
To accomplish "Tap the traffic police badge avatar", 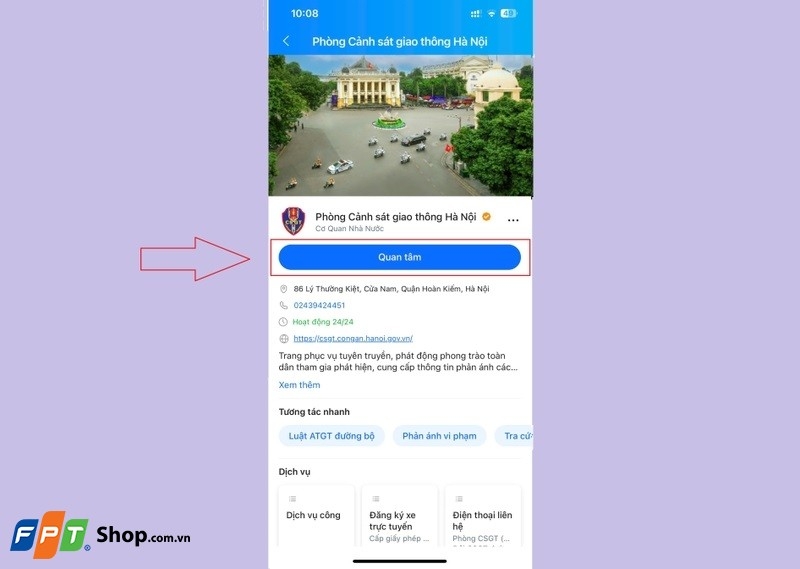I will coord(293,220).
